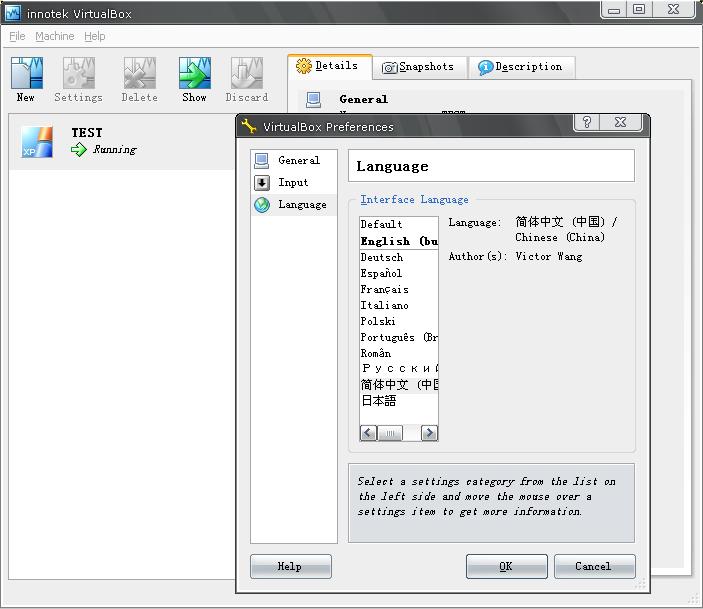Switch to the Details tab
The image size is (703, 609).
(330, 66)
